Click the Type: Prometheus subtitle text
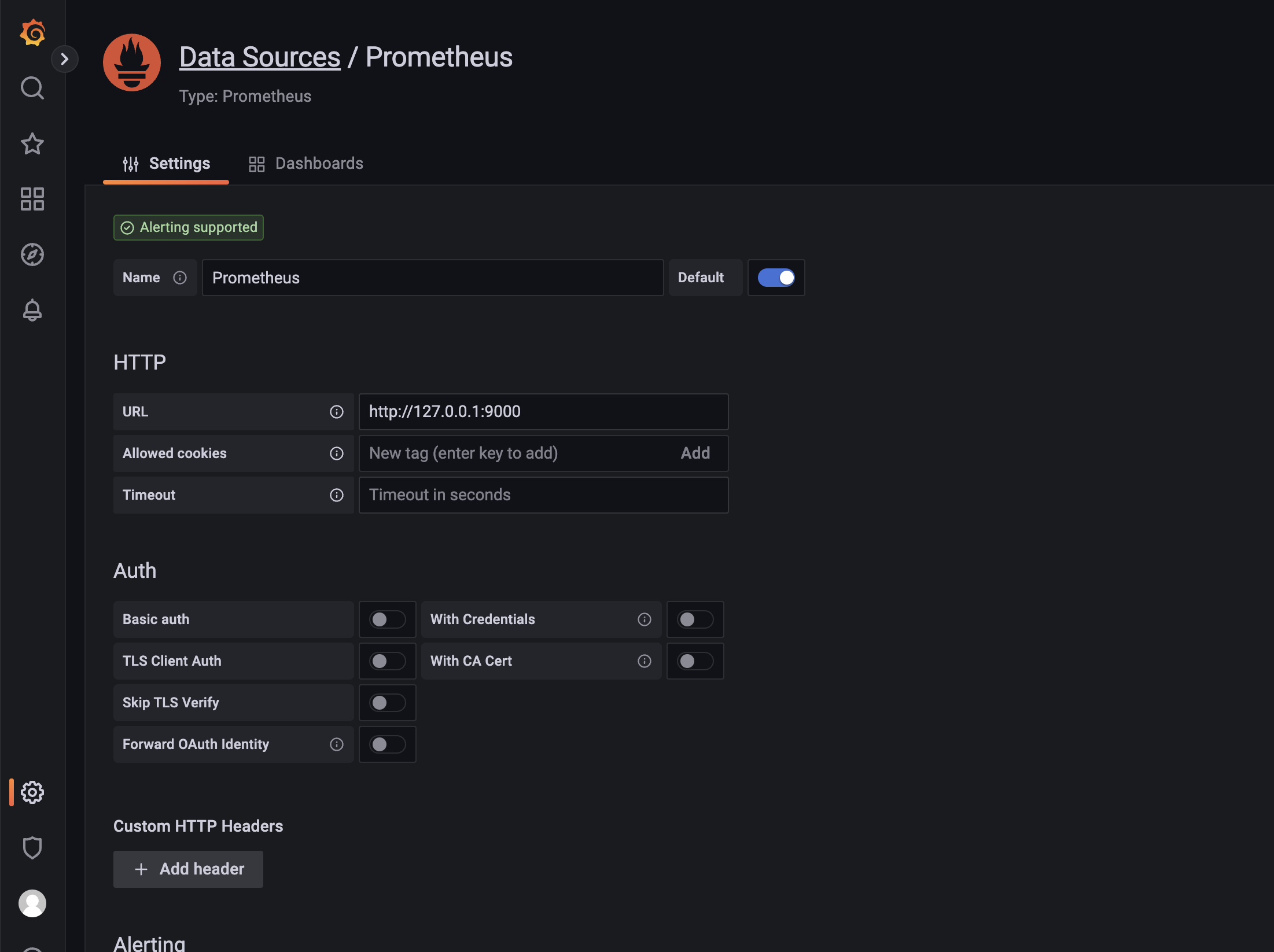 (245, 96)
